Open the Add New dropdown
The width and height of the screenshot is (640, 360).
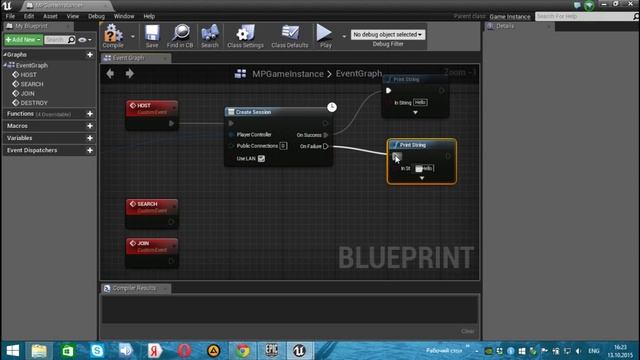[x=23, y=40]
